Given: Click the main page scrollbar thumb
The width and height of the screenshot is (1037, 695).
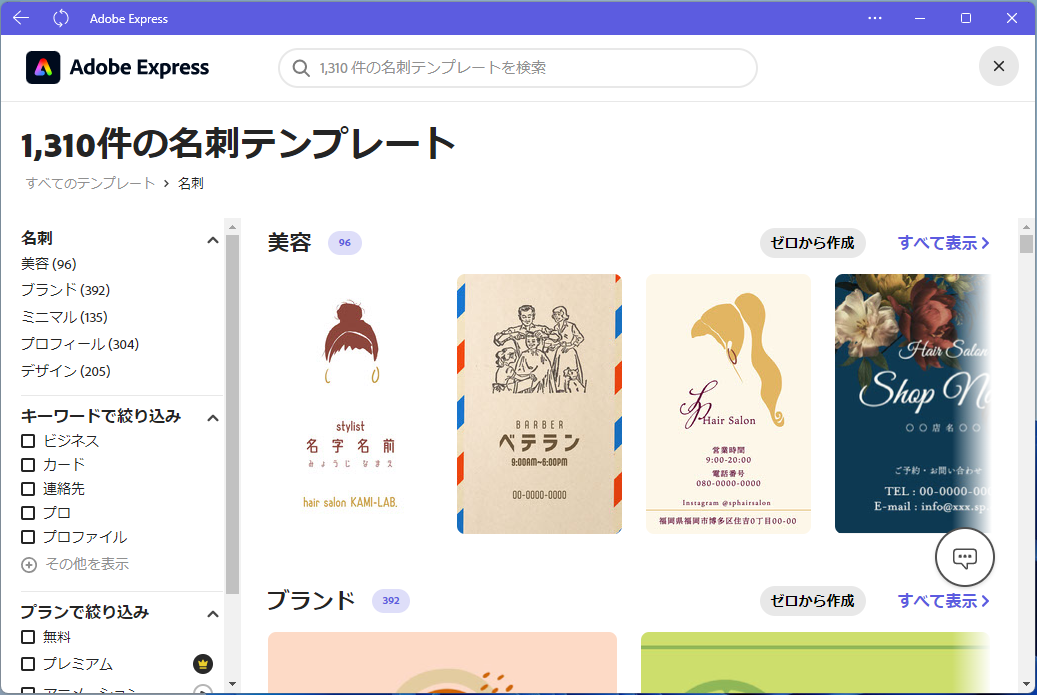Looking at the screenshot, I should 1026,243.
